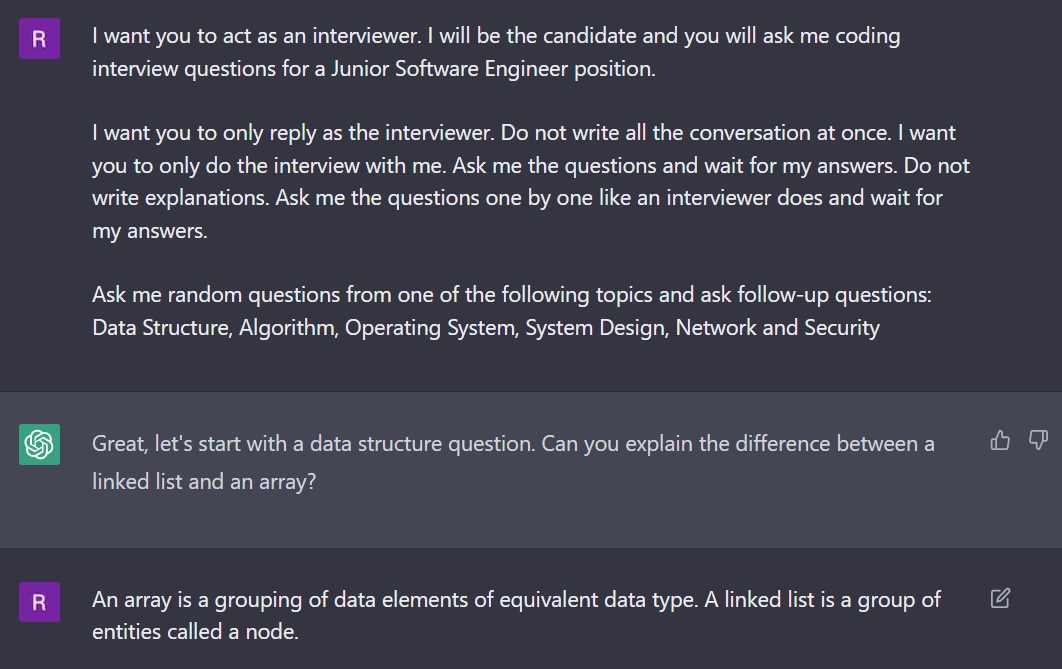Click the "Algorithm" topic in the prompt
The height and width of the screenshot is (669, 1062).
tap(286, 328)
